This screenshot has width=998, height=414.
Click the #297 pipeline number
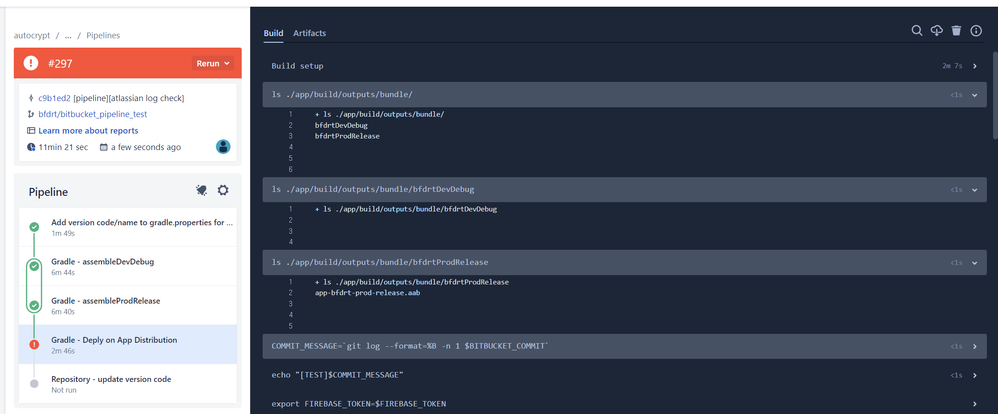(x=60, y=64)
